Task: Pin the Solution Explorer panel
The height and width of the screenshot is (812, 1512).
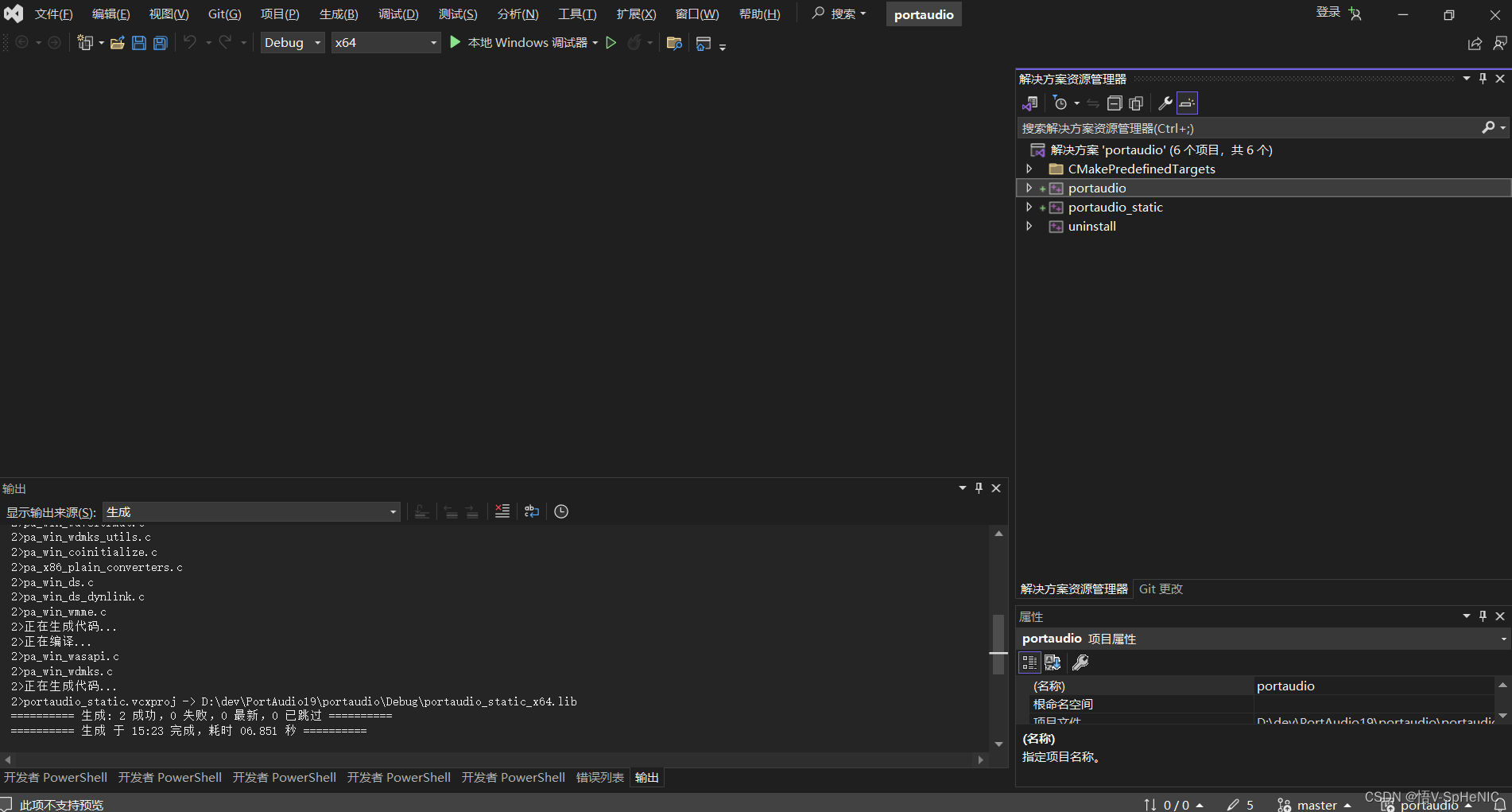Action: click(x=1483, y=79)
